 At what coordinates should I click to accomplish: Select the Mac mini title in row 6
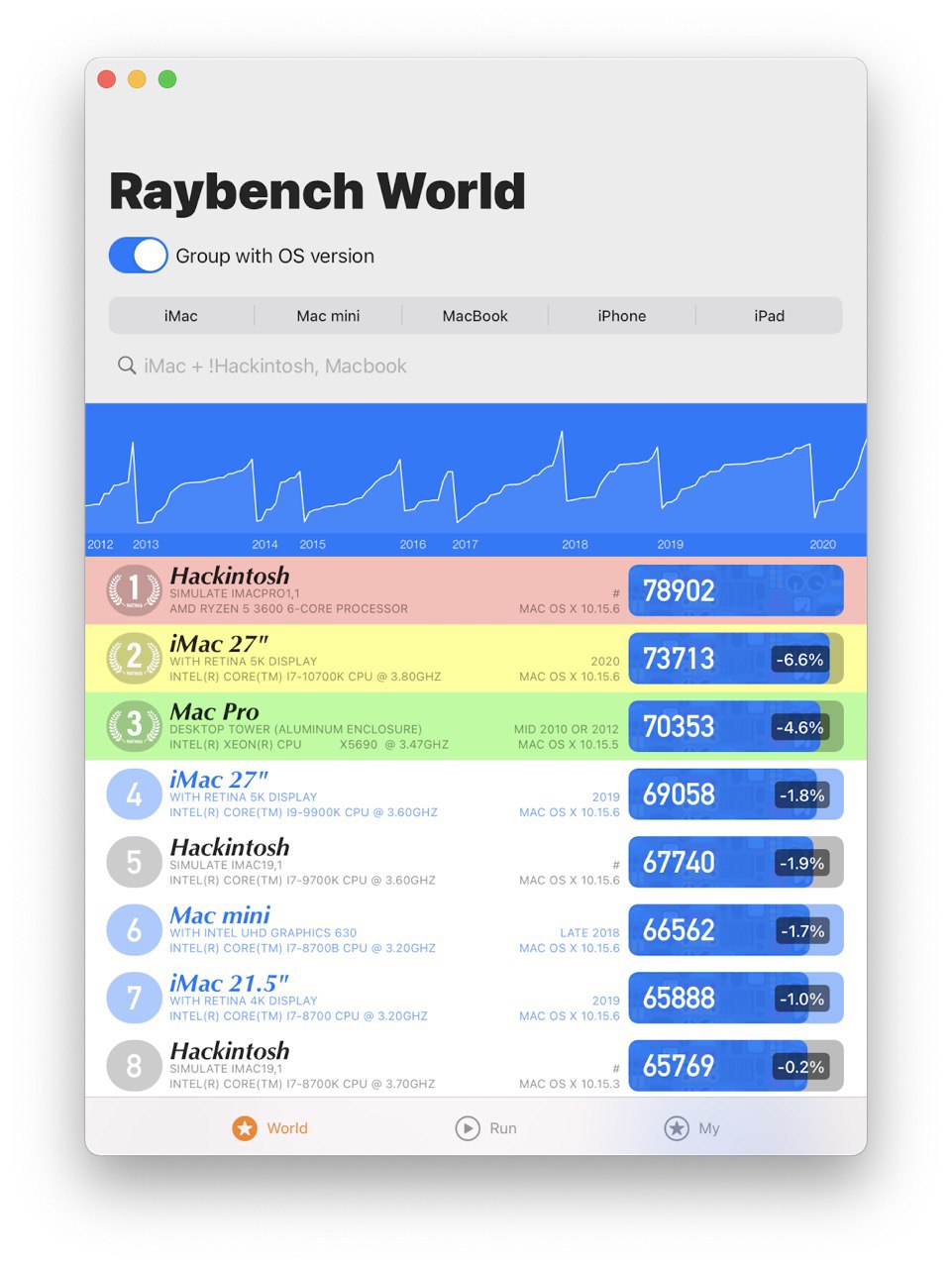(220, 915)
